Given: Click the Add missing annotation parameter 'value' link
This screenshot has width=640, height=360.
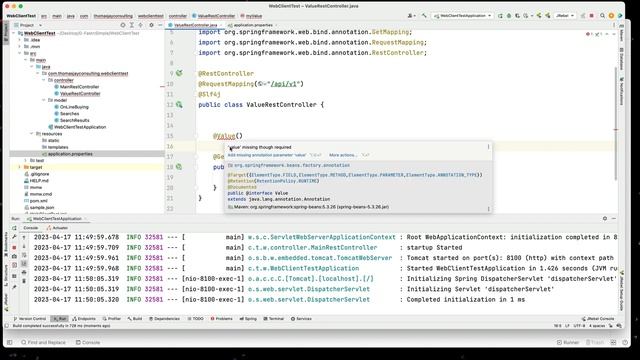Looking at the screenshot, I should pos(267,155).
